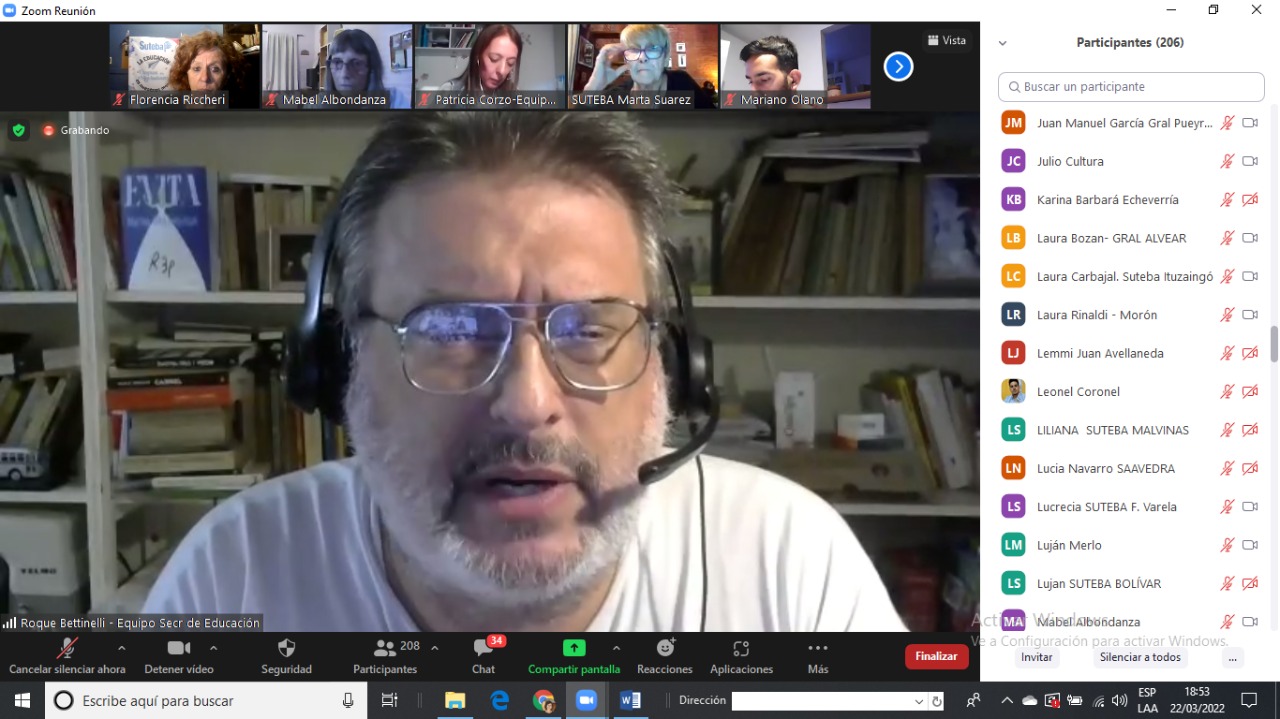The width and height of the screenshot is (1280, 719).
Task: Toggle the microphone icon beside Julio Cultura
Action: click(1227, 161)
